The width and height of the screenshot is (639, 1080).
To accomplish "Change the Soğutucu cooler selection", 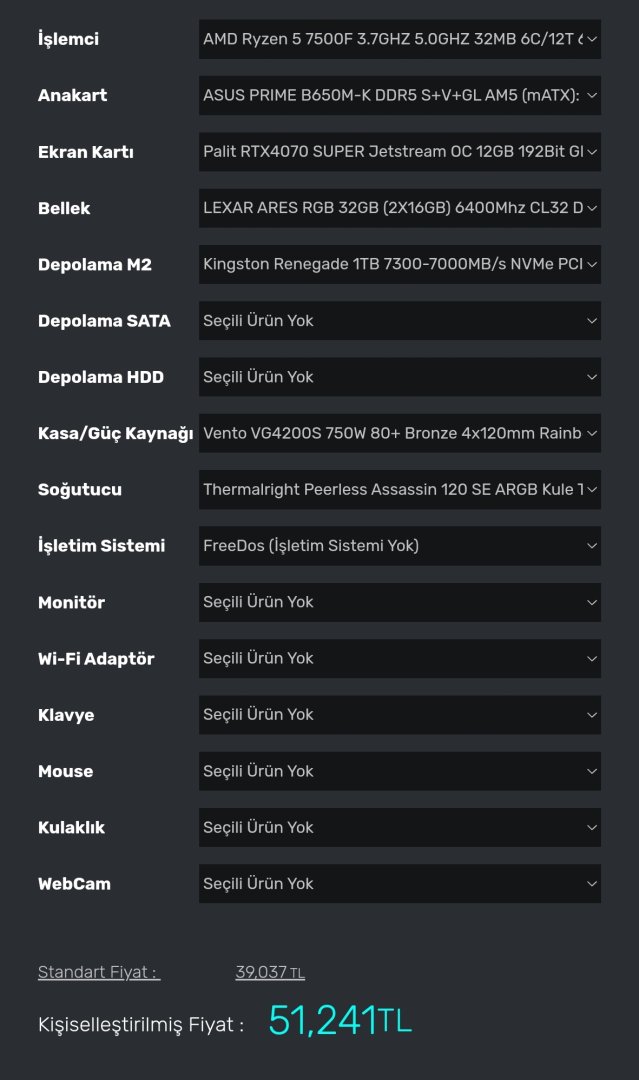I will pos(400,490).
